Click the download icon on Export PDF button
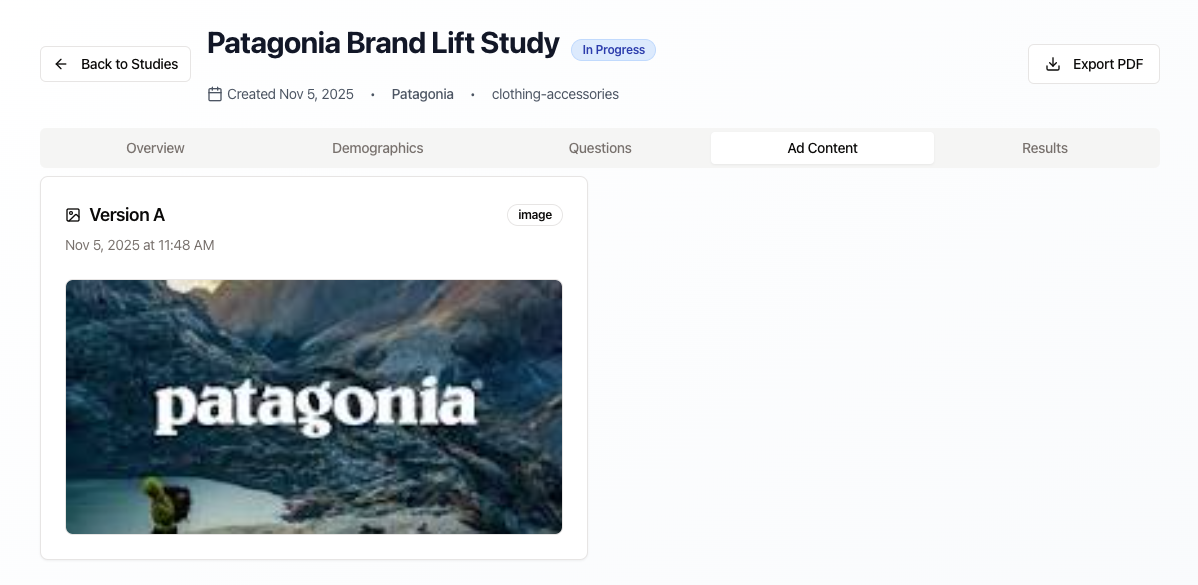 (x=1052, y=63)
